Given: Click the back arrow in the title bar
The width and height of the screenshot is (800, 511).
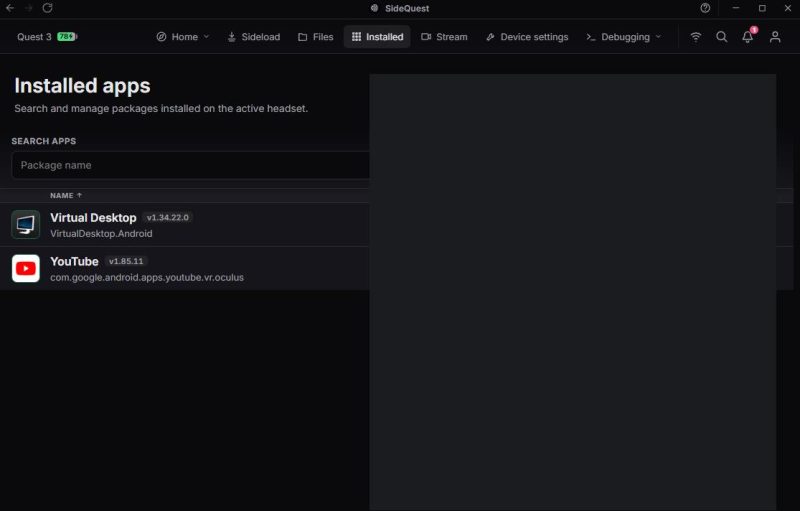Looking at the screenshot, I should coord(10,8).
